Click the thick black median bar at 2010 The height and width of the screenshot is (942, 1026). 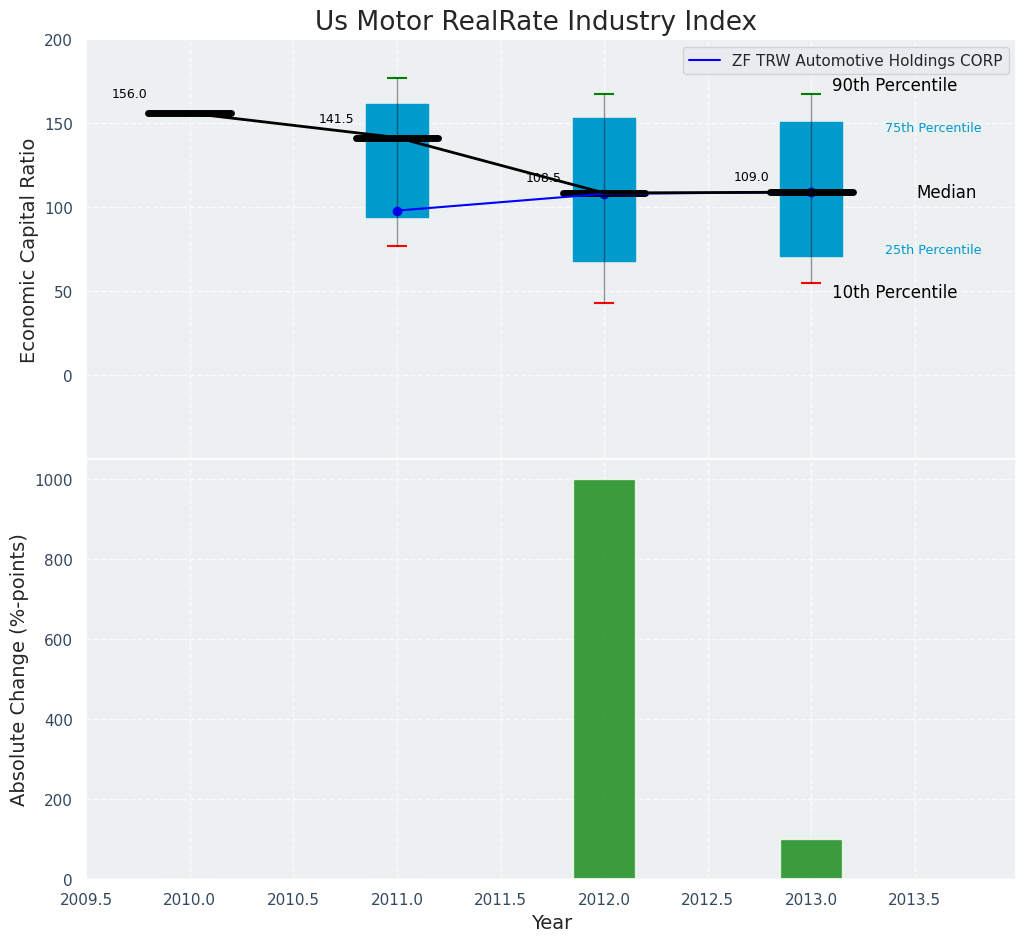(190, 113)
